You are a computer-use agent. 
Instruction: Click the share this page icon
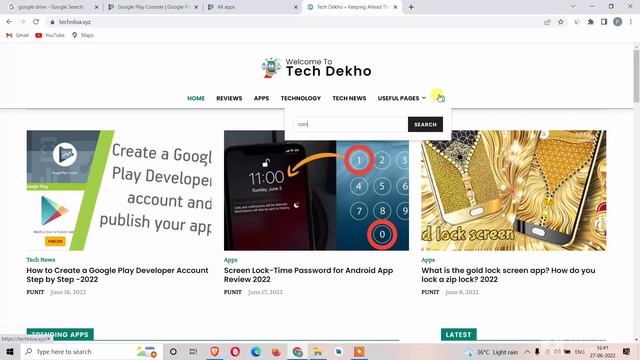click(x=547, y=22)
